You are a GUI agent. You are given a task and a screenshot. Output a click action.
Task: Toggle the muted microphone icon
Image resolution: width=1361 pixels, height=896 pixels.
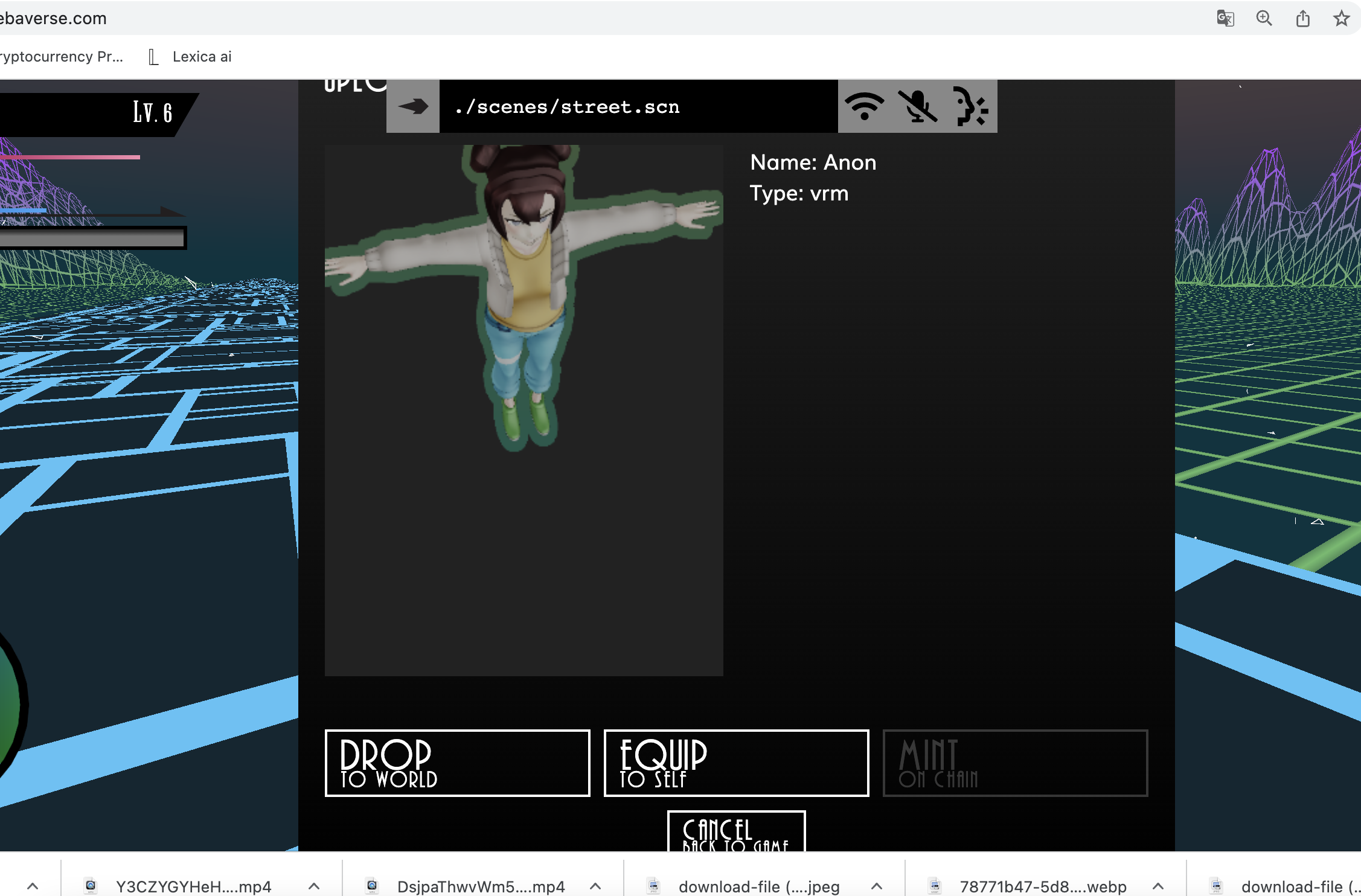(x=917, y=107)
